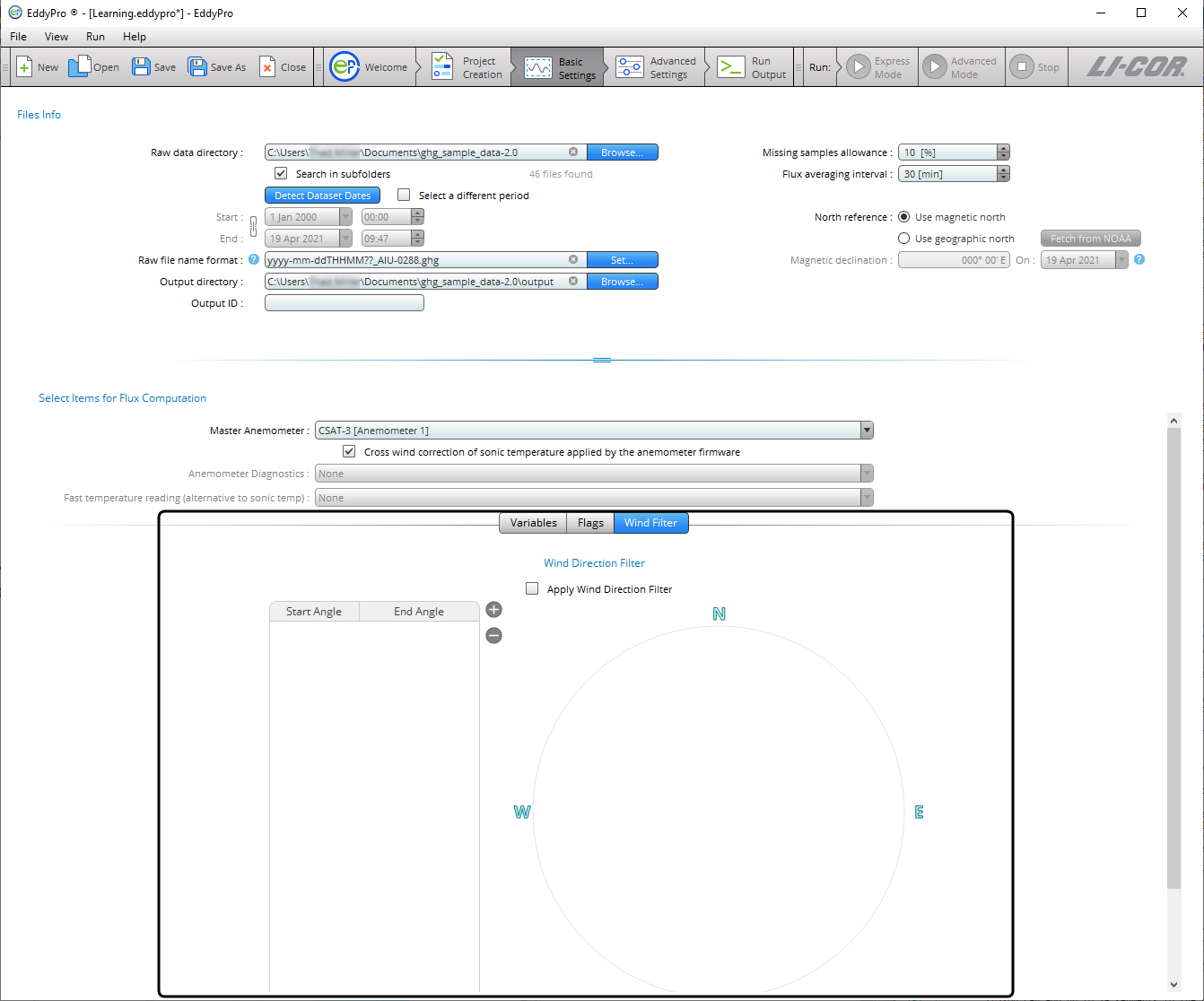
Task: Click the Magnetic declination field
Action: click(x=954, y=260)
